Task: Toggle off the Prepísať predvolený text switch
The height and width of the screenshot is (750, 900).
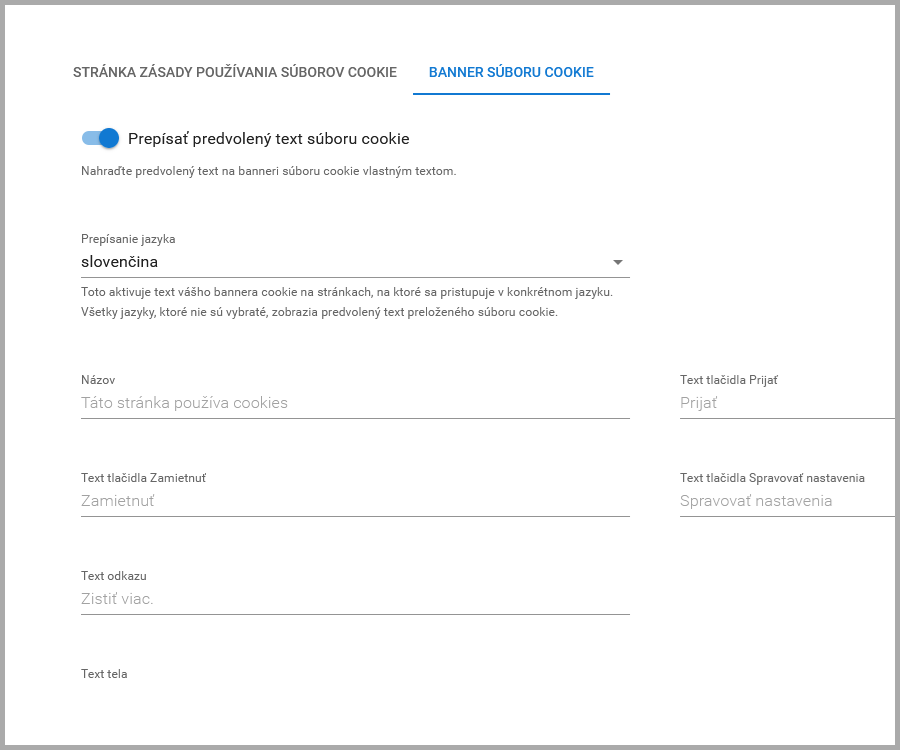Action: [x=101, y=139]
